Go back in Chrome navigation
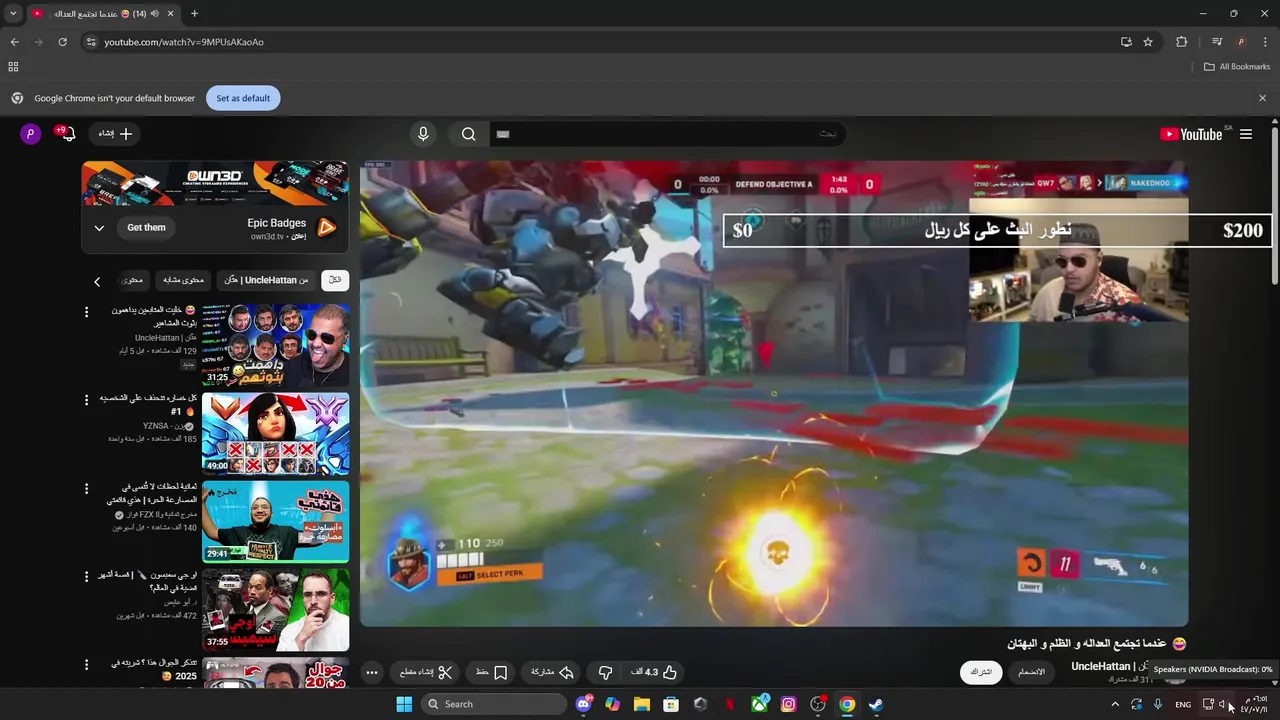 14,42
